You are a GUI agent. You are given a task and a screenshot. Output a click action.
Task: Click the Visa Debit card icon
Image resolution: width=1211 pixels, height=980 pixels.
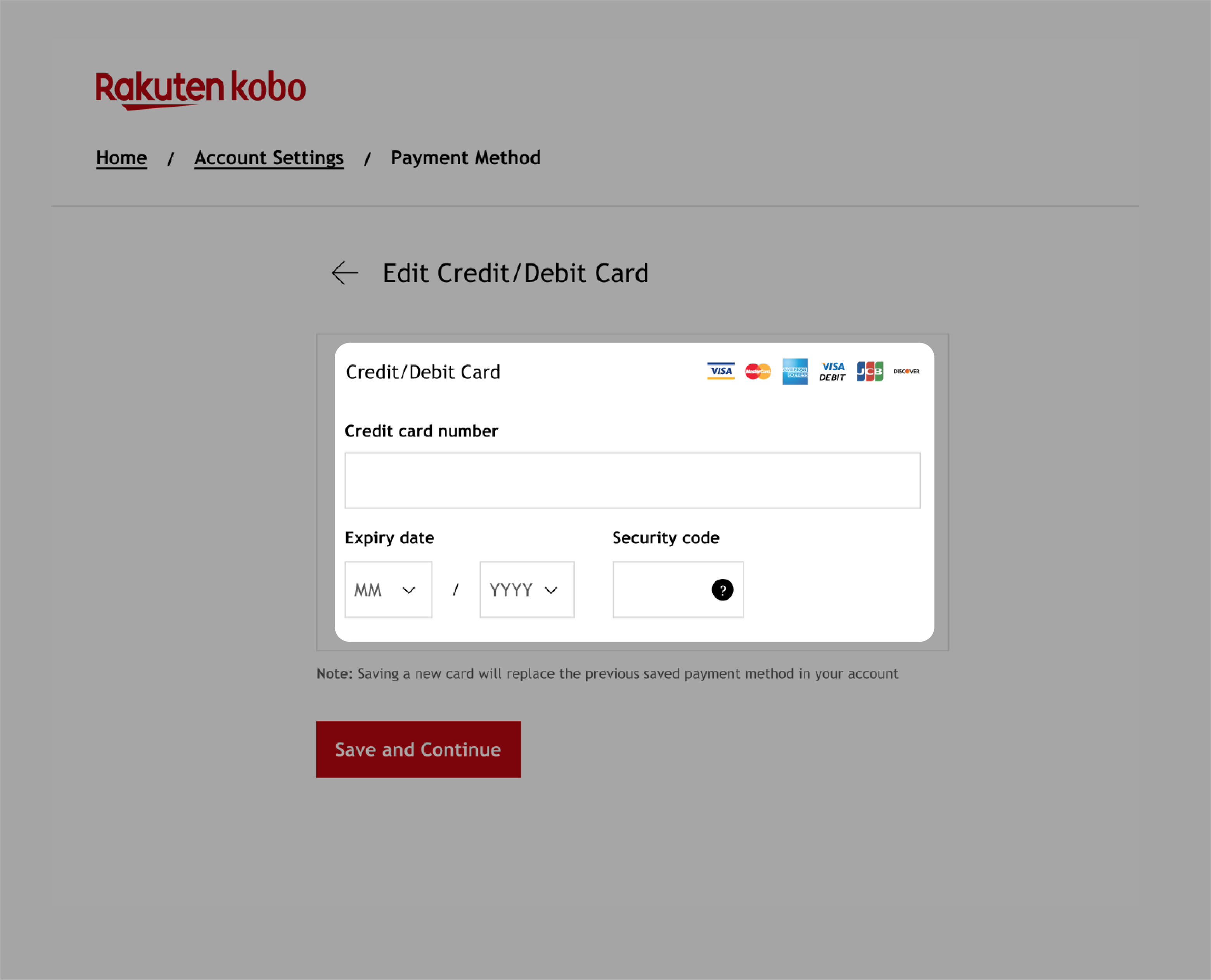tap(833, 371)
